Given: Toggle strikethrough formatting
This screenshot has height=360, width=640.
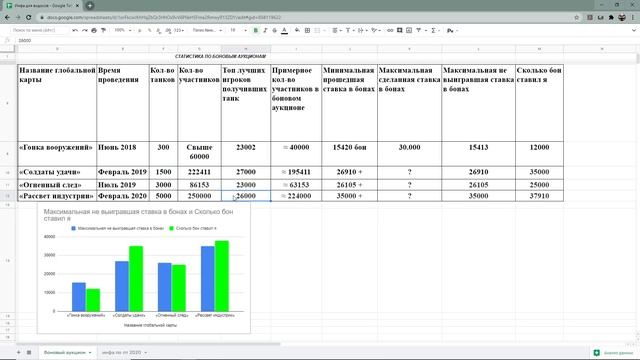Looking at the screenshot, I should (274, 30).
